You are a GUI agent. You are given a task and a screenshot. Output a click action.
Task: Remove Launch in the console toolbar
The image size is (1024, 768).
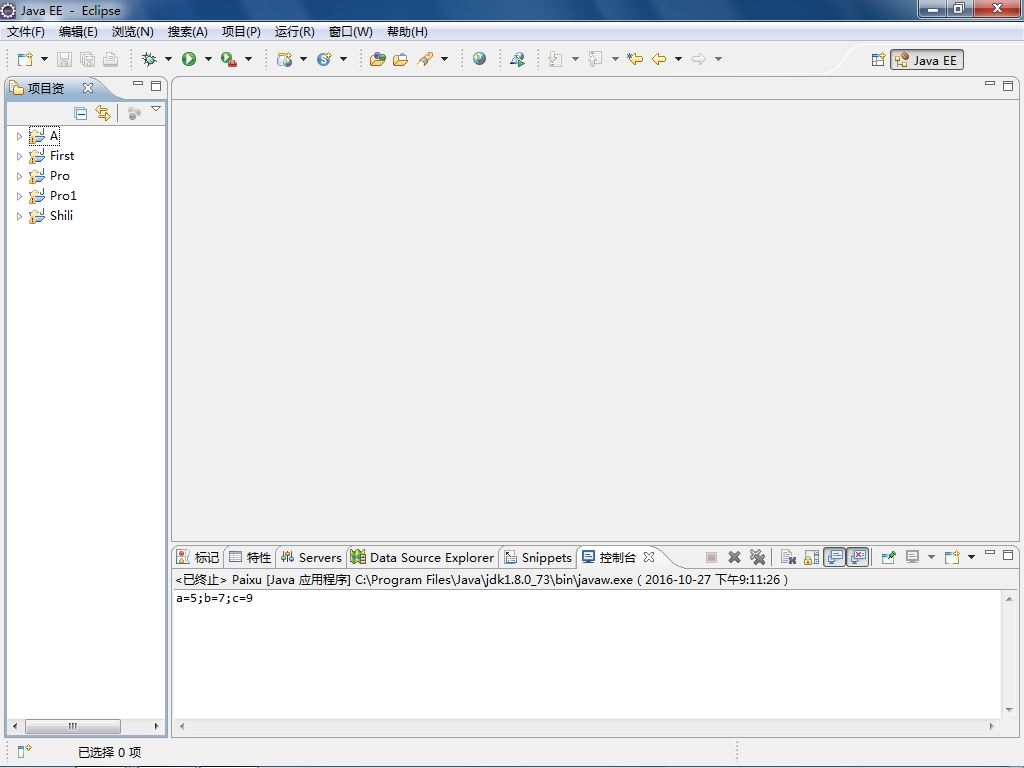coord(735,557)
